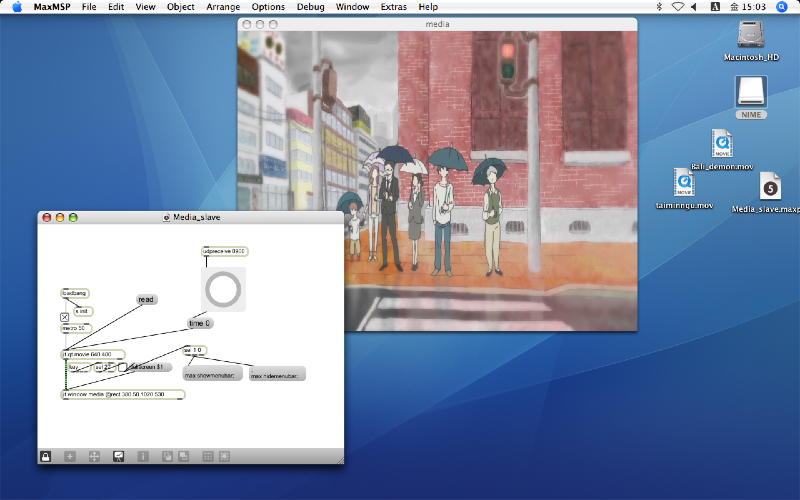The image size is (800, 500).
Task: Click the 'time 0' message box
Action: coord(199,323)
